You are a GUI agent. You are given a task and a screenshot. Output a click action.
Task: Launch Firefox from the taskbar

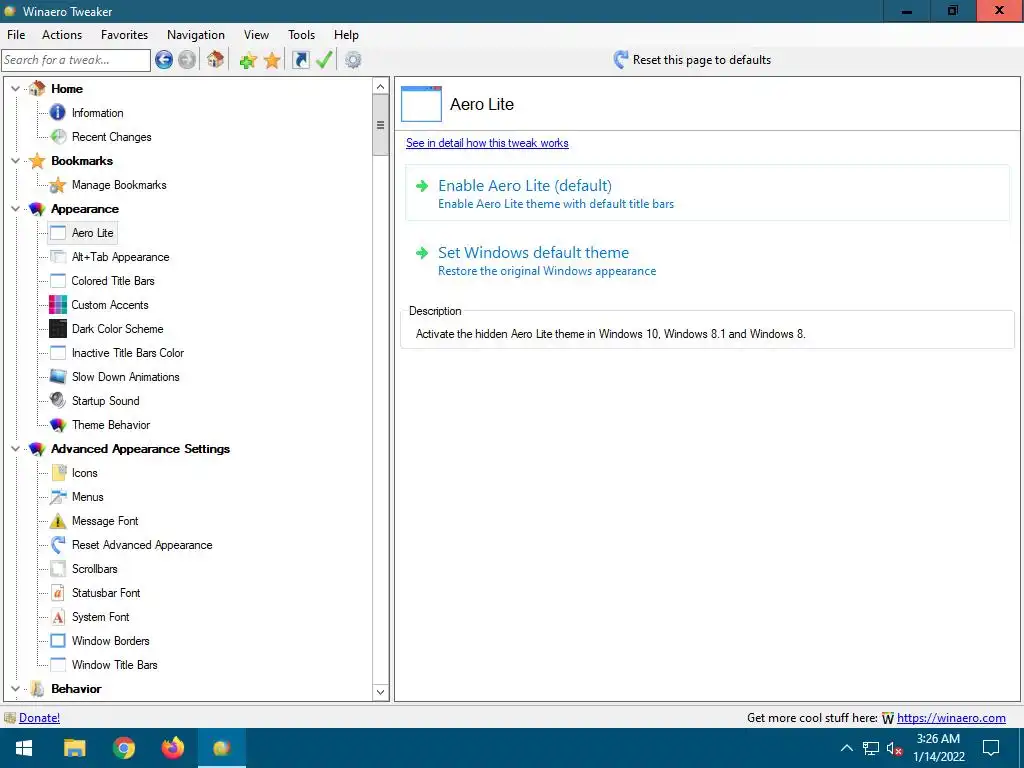(172, 748)
